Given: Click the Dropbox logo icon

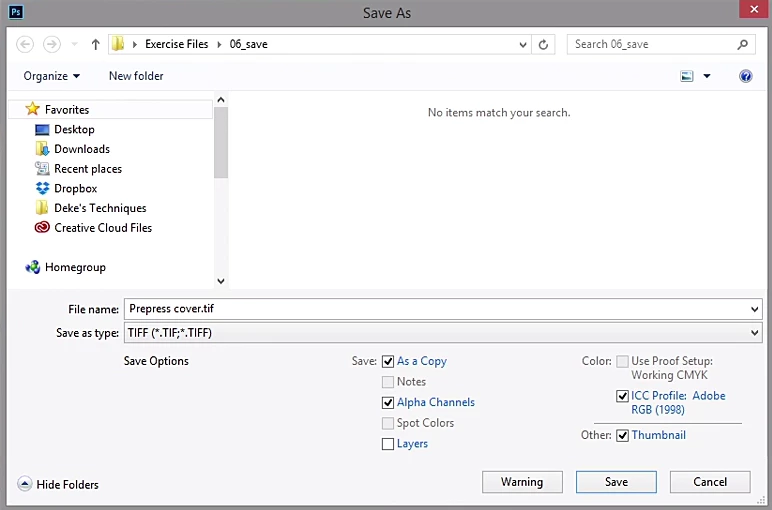Looking at the screenshot, I should [42, 188].
